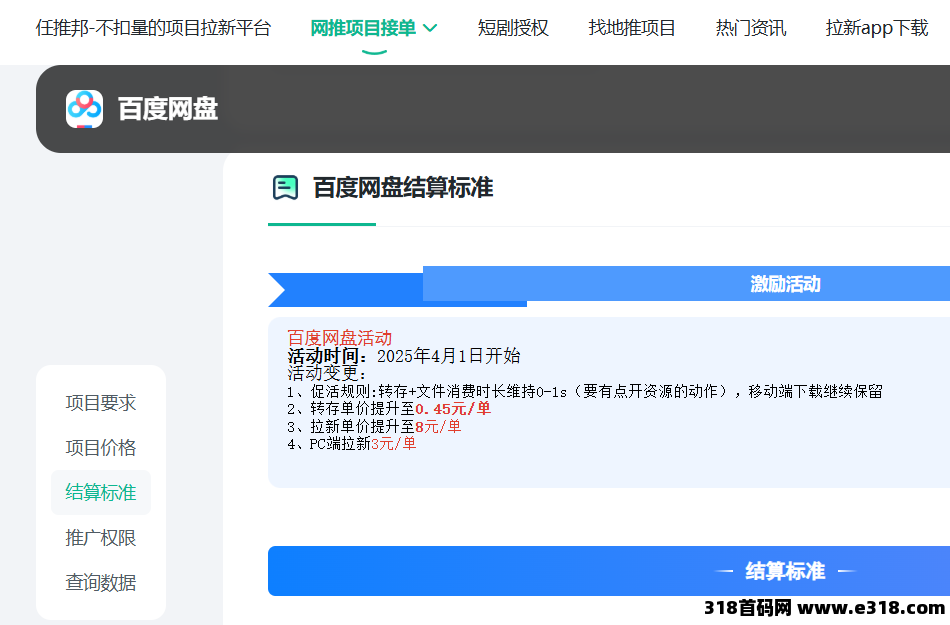The height and width of the screenshot is (625, 950).
Task: Click the red 百度网盘活动 text
Action: pos(339,337)
